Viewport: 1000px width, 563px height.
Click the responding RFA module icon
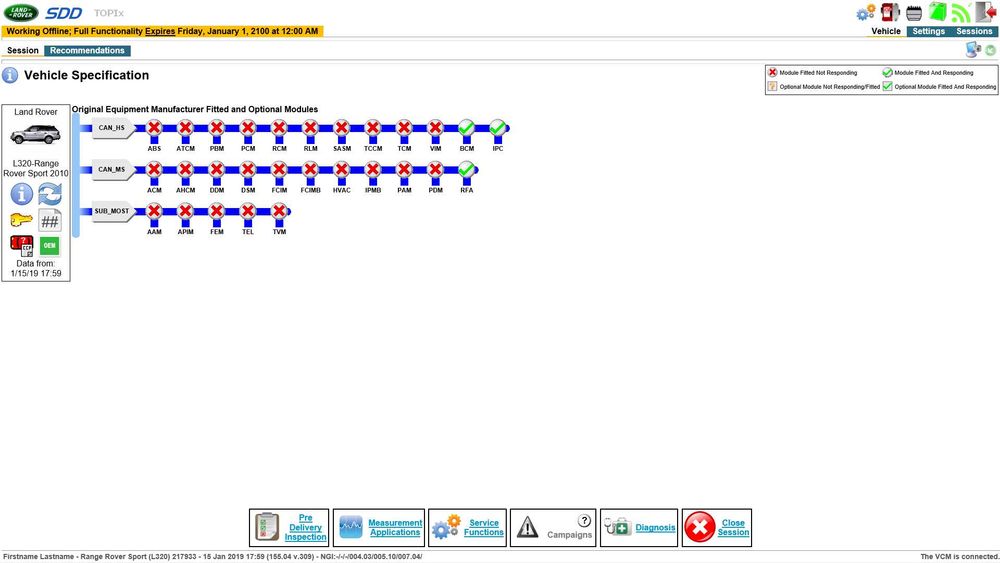tap(466, 169)
